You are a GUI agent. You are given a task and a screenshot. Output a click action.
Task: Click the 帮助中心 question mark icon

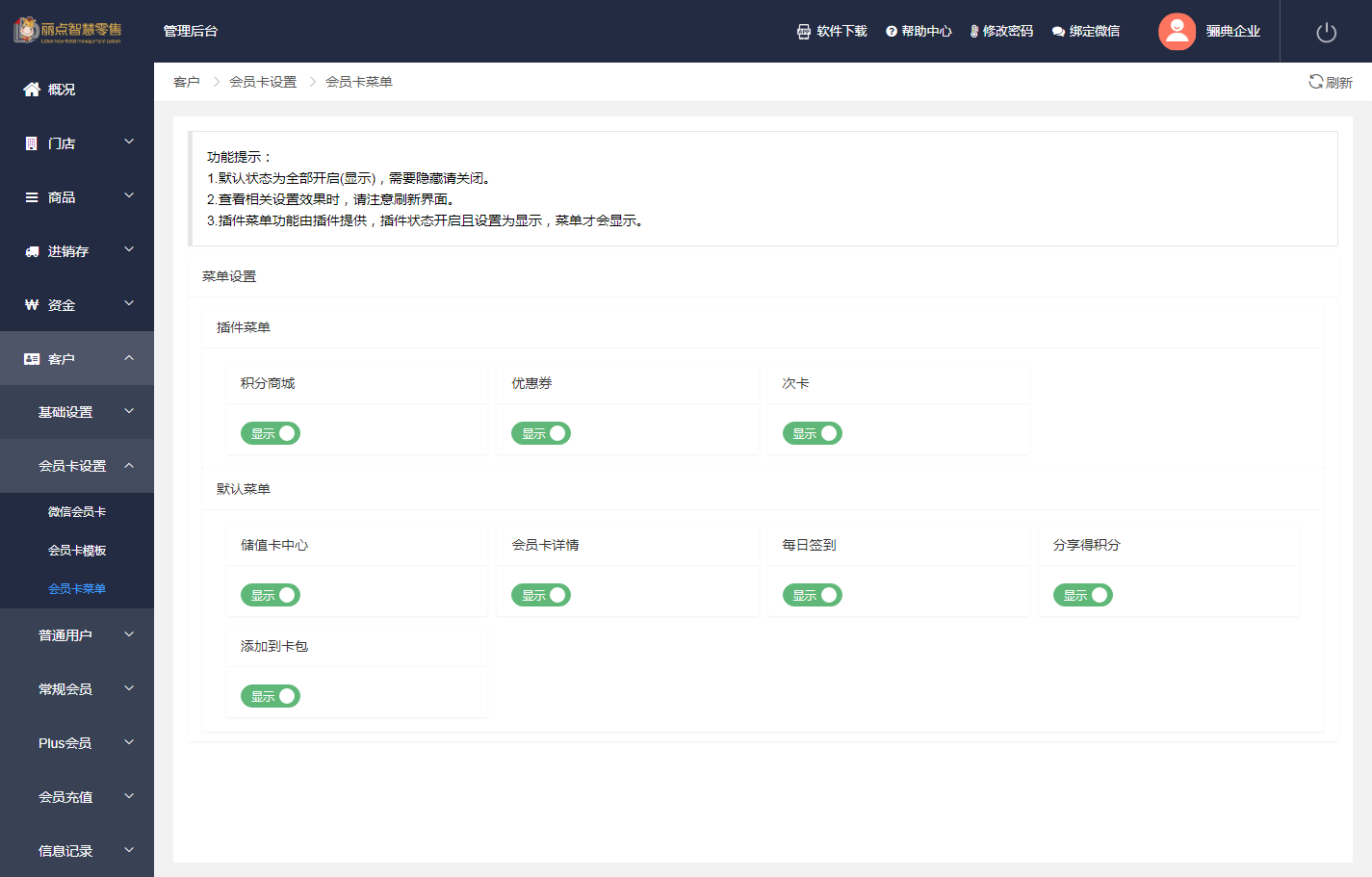(892, 32)
